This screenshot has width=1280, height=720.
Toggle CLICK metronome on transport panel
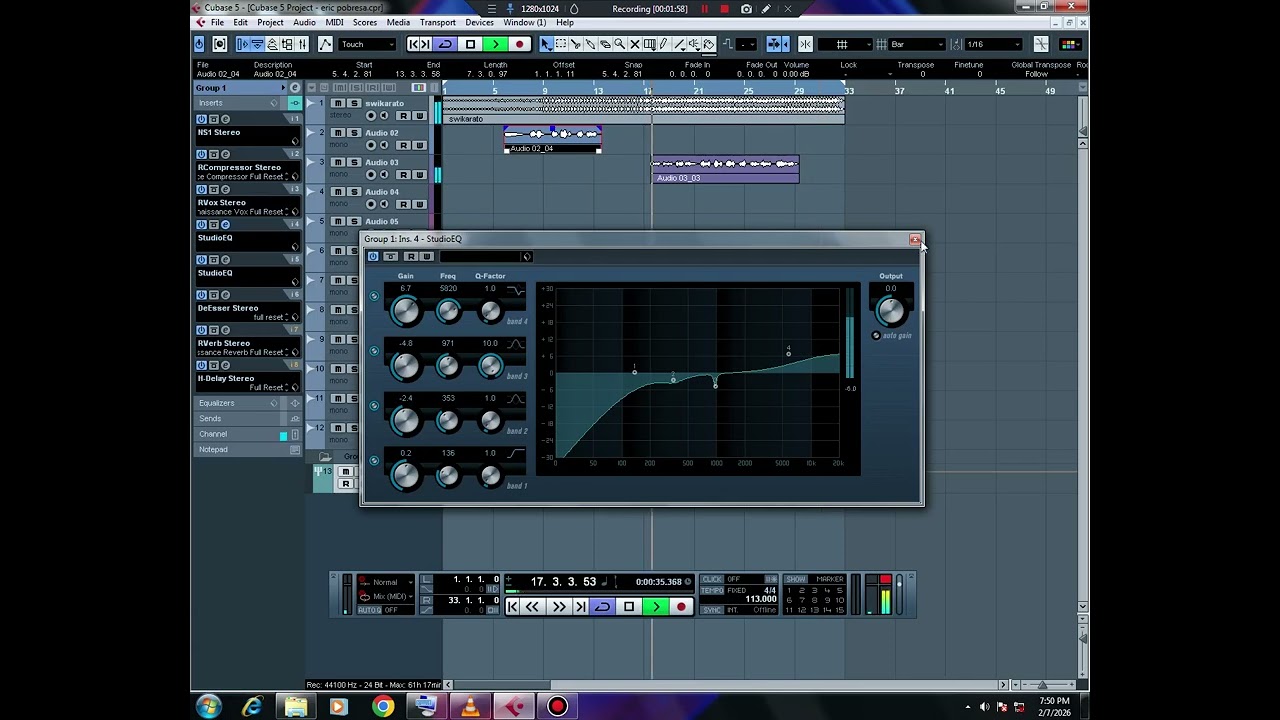coord(712,579)
